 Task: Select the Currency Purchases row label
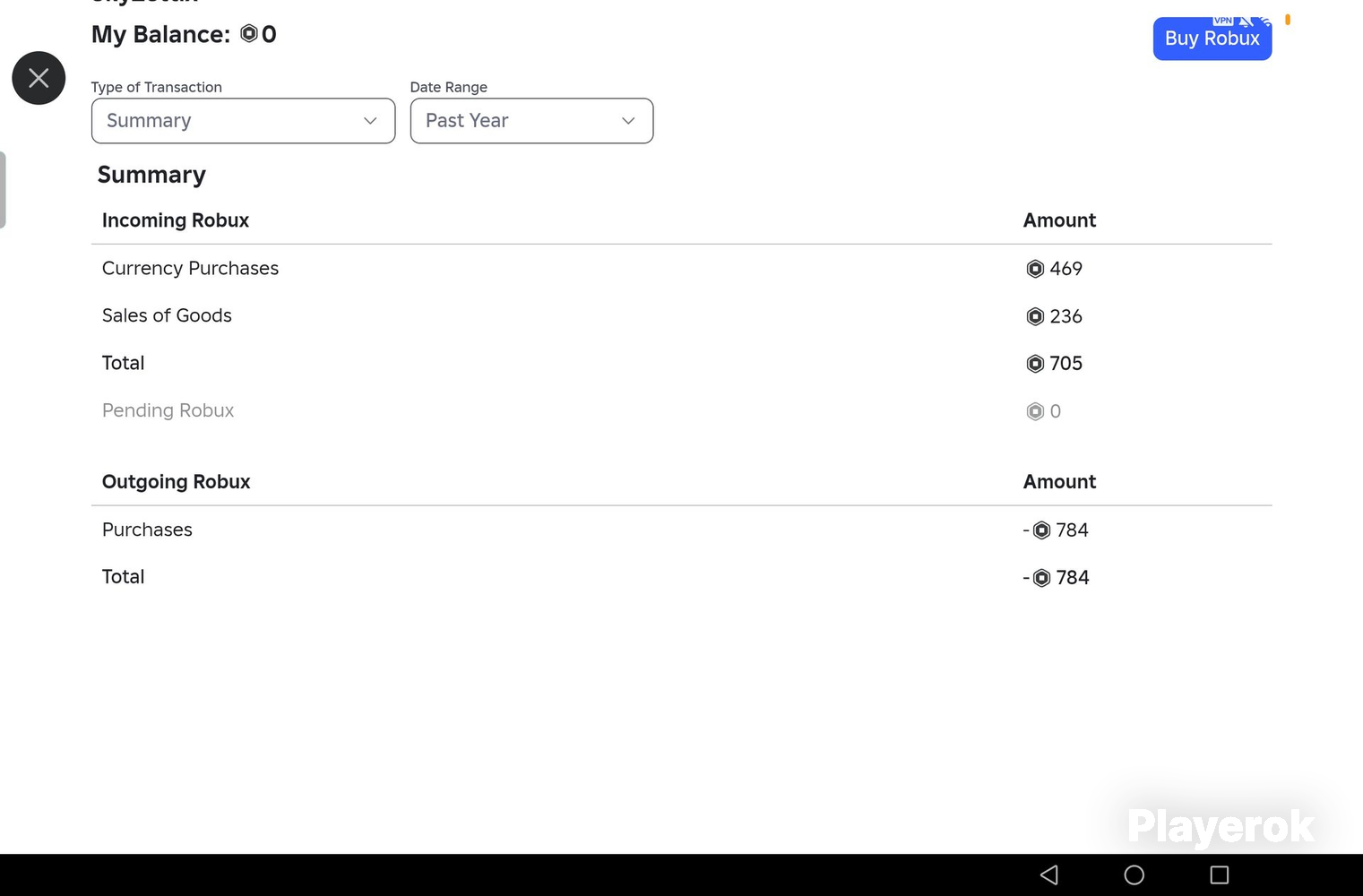point(190,269)
